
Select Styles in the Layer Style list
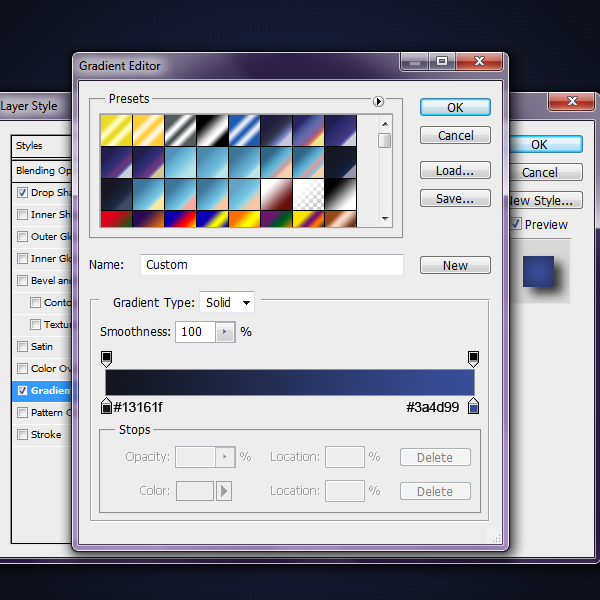(41, 146)
